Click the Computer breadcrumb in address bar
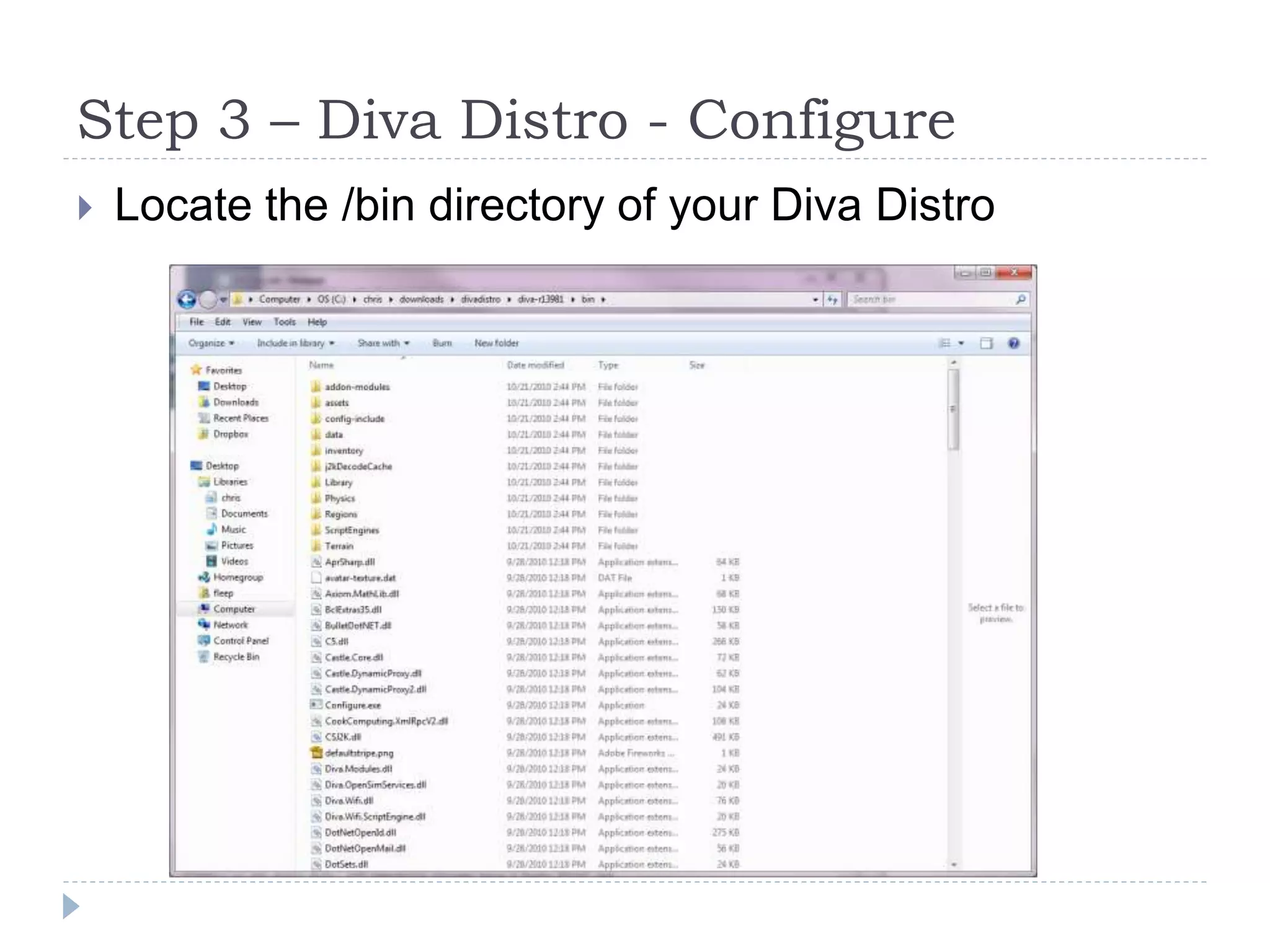 coord(280,299)
